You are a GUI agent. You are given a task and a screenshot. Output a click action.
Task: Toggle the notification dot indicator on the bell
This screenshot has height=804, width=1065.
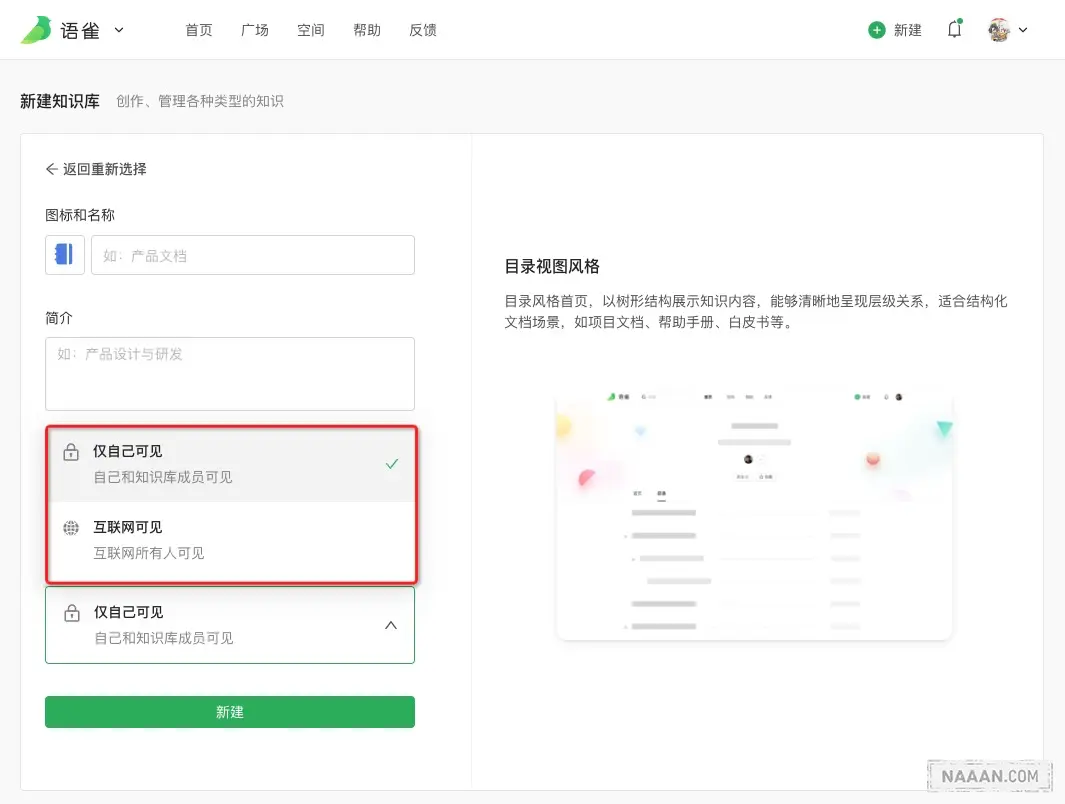tap(960, 21)
